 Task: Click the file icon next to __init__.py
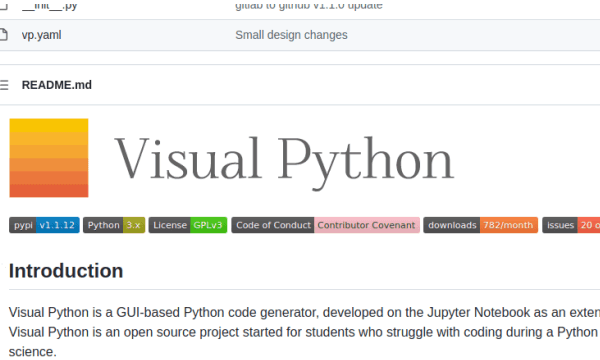click(x=3, y=5)
